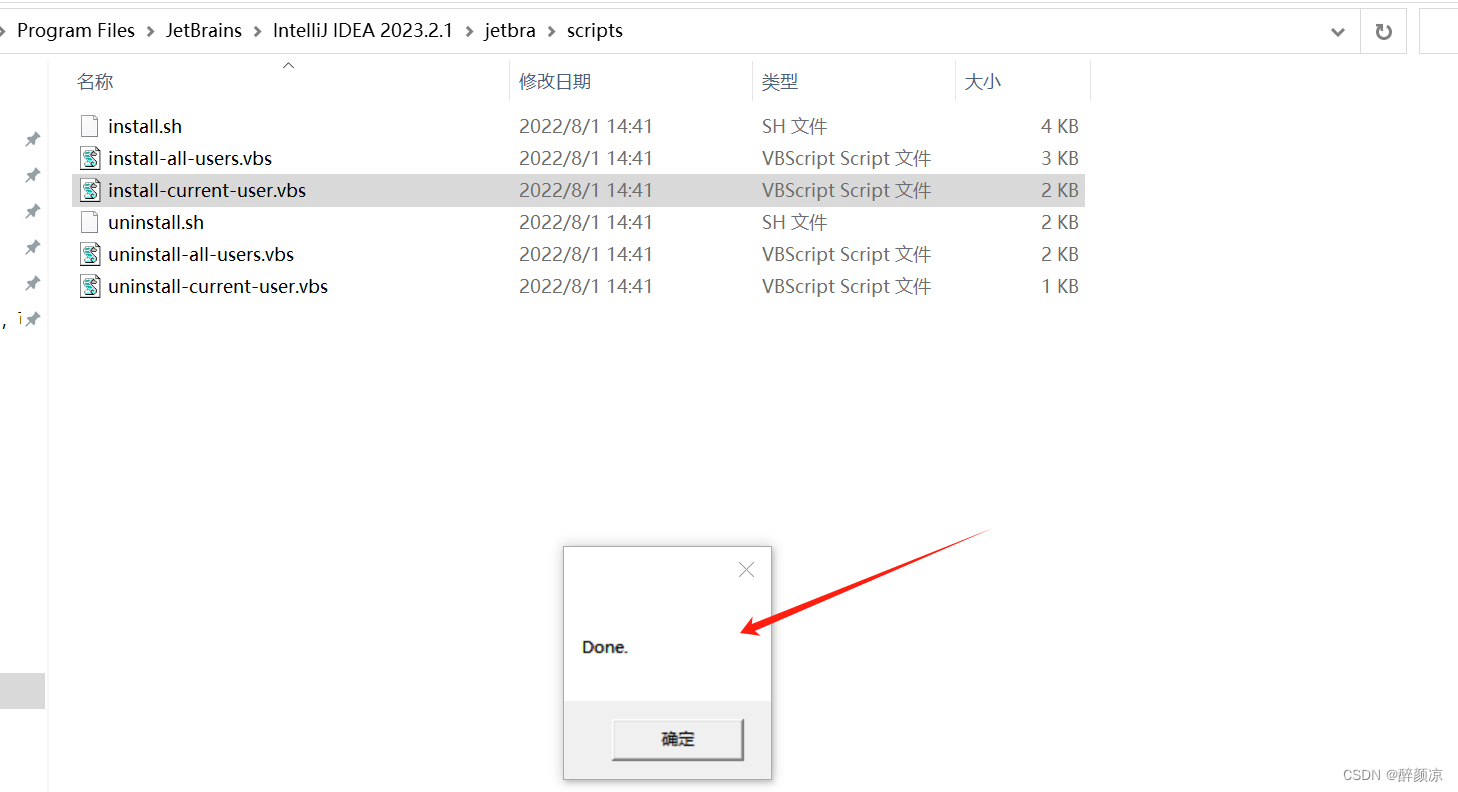Click the 4 KB size of install.sh
1458x792 pixels.
[x=1059, y=126]
